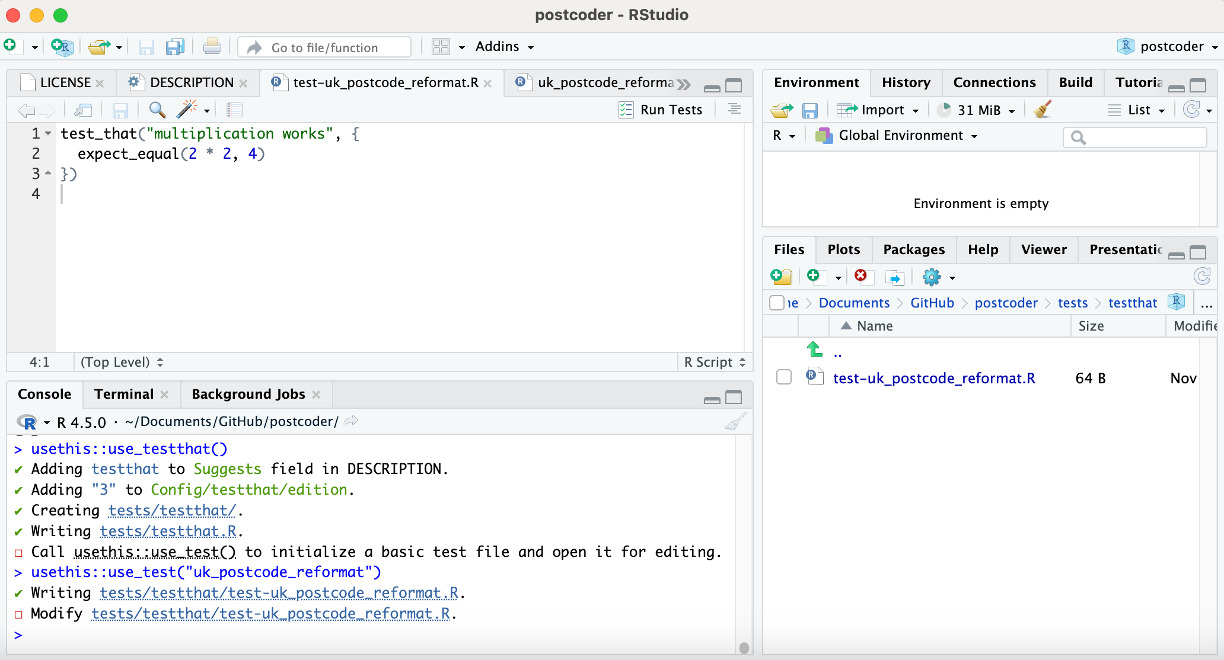Viewport: 1224px width, 660px height.
Task: Switch to the History tab
Action: point(906,83)
